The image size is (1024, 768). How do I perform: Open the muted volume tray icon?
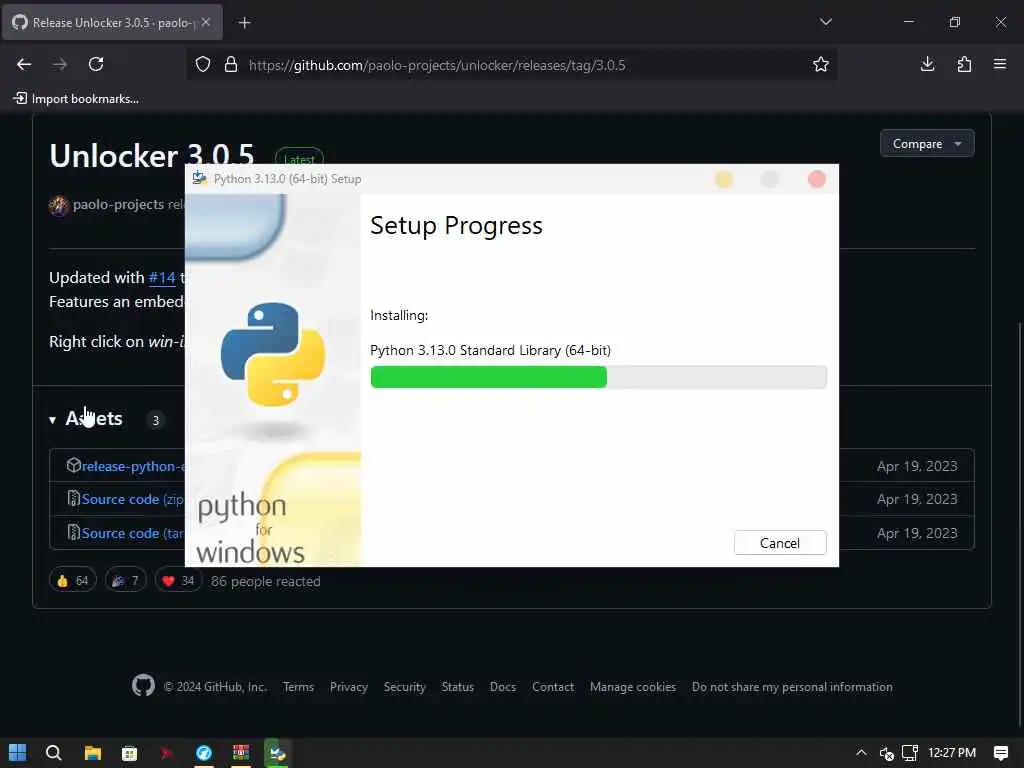click(886, 754)
